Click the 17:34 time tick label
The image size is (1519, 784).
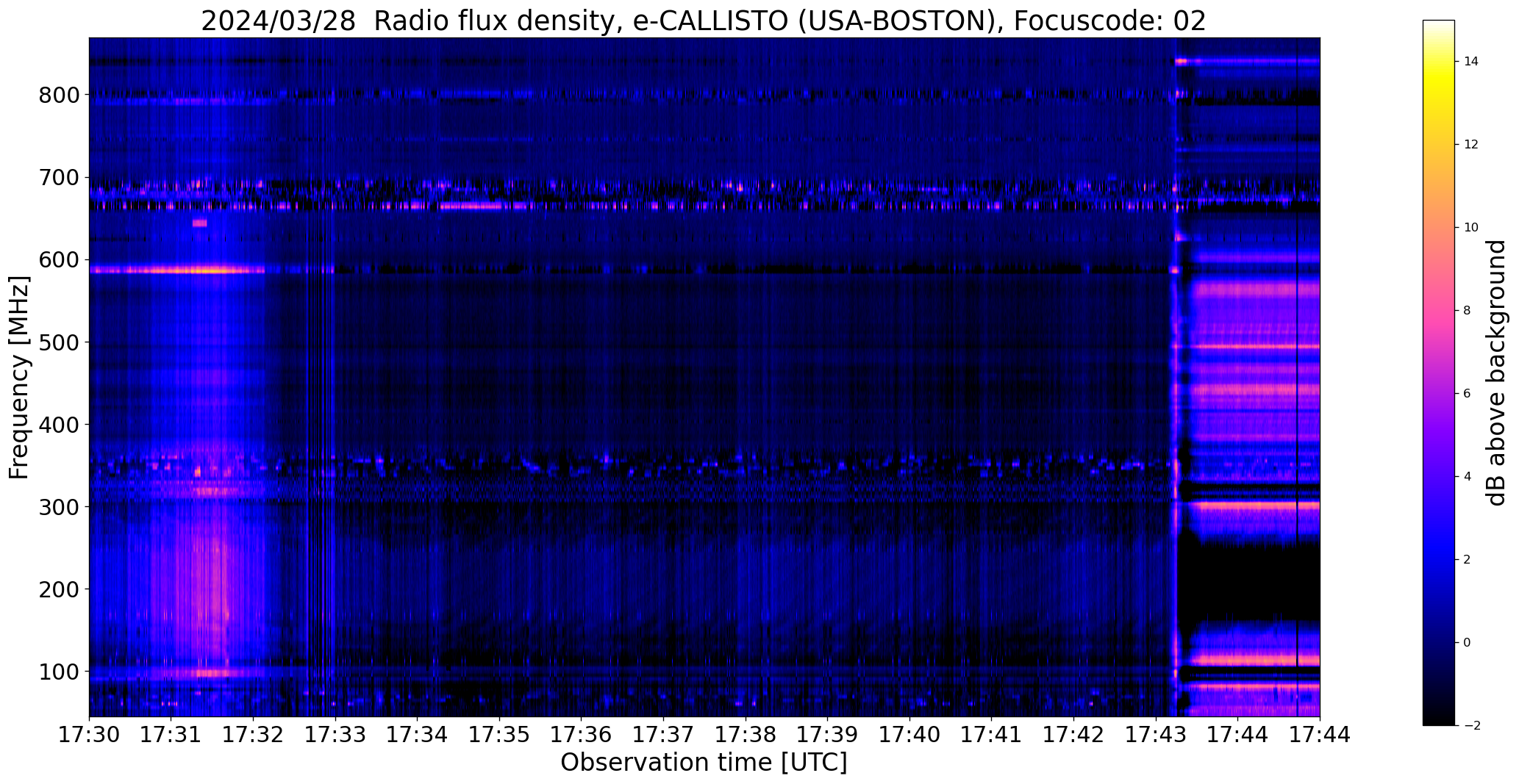click(x=418, y=735)
